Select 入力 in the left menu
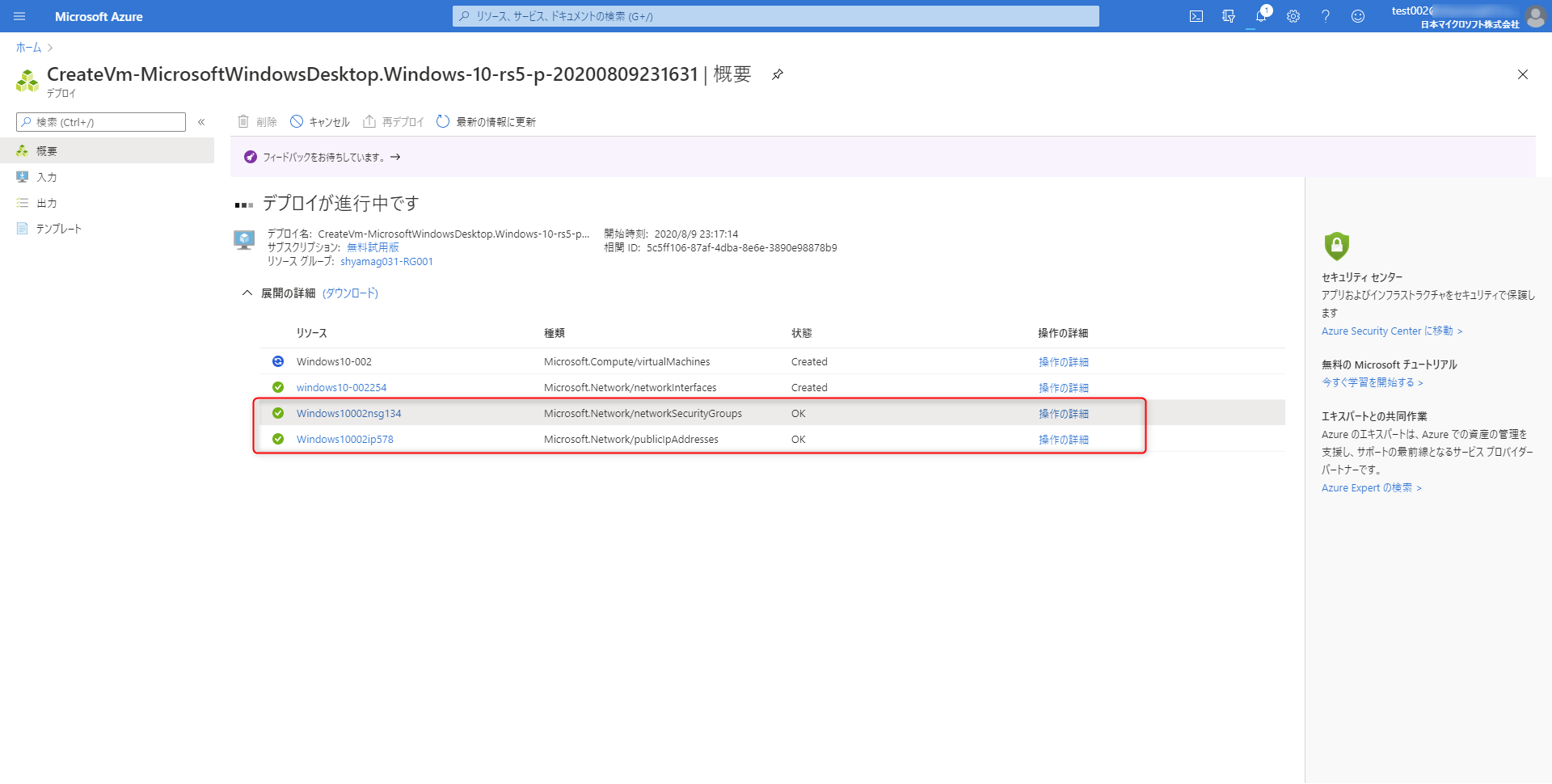The height and width of the screenshot is (784, 1552). click(x=107, y=177)
